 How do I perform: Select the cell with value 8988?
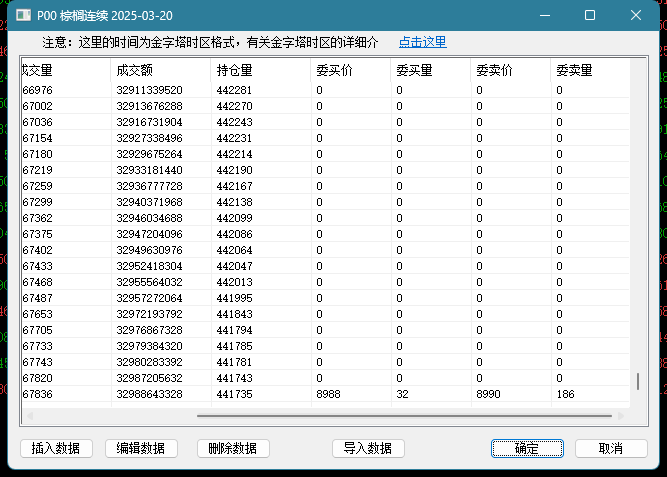click(329, 395)
